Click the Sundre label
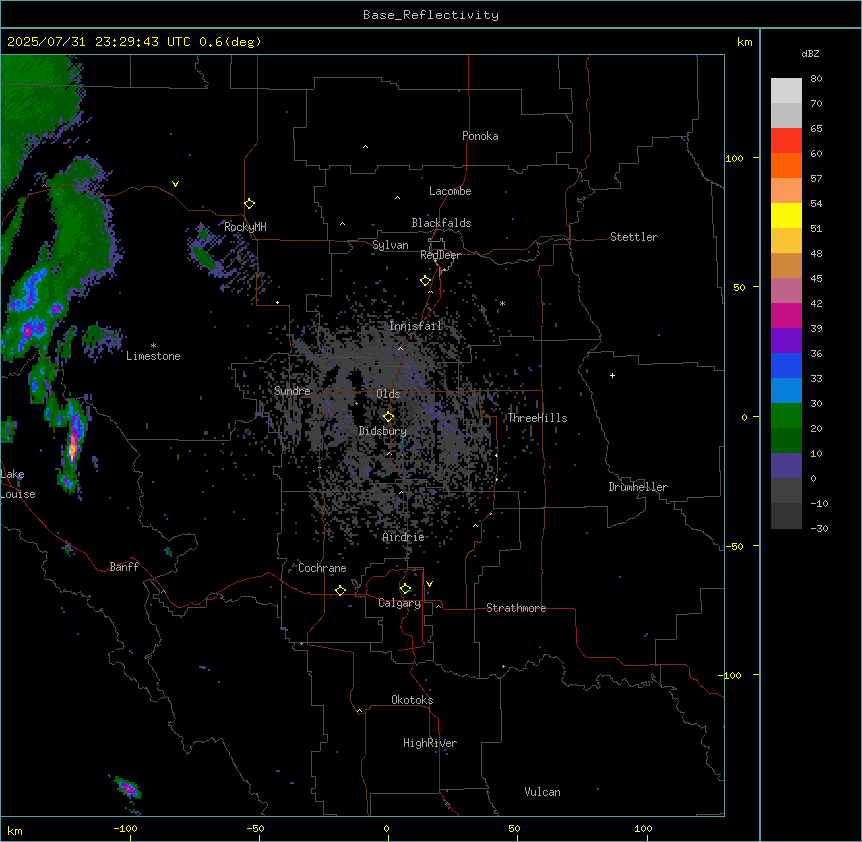 click(x=292, y=391)
